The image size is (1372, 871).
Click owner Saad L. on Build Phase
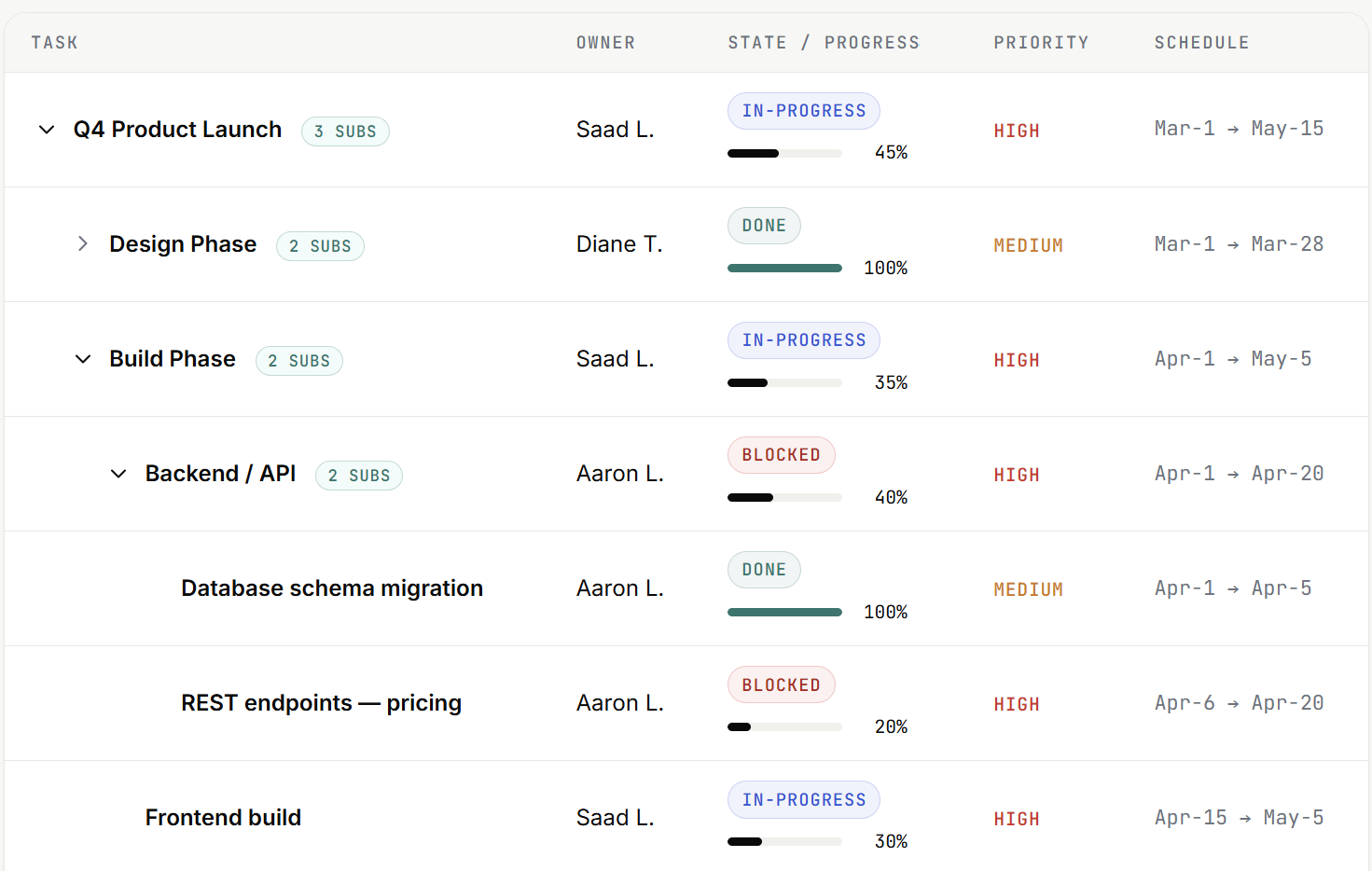(x=615, y=359)
